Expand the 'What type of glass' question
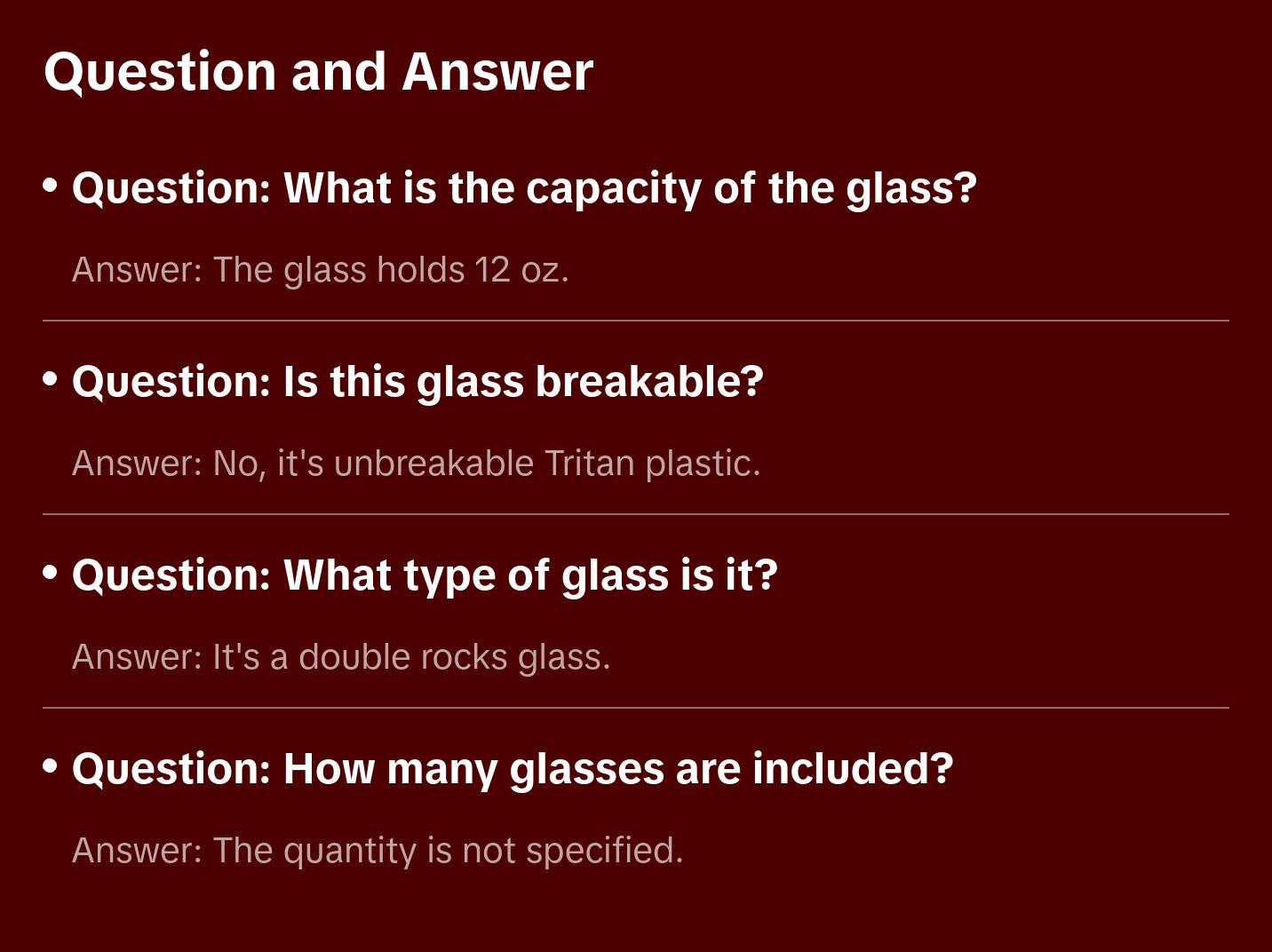The image size is (1272, 952). click(425, 575)
